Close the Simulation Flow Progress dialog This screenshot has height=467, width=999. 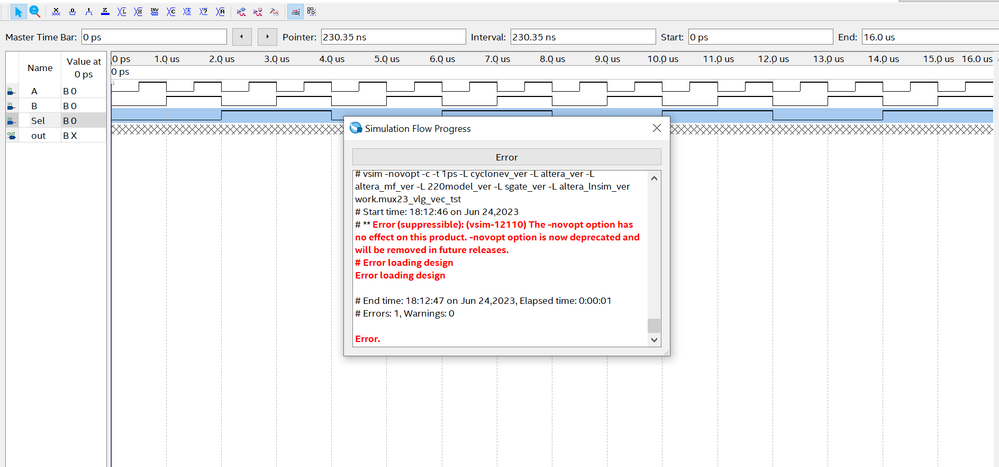click(657, 128)
